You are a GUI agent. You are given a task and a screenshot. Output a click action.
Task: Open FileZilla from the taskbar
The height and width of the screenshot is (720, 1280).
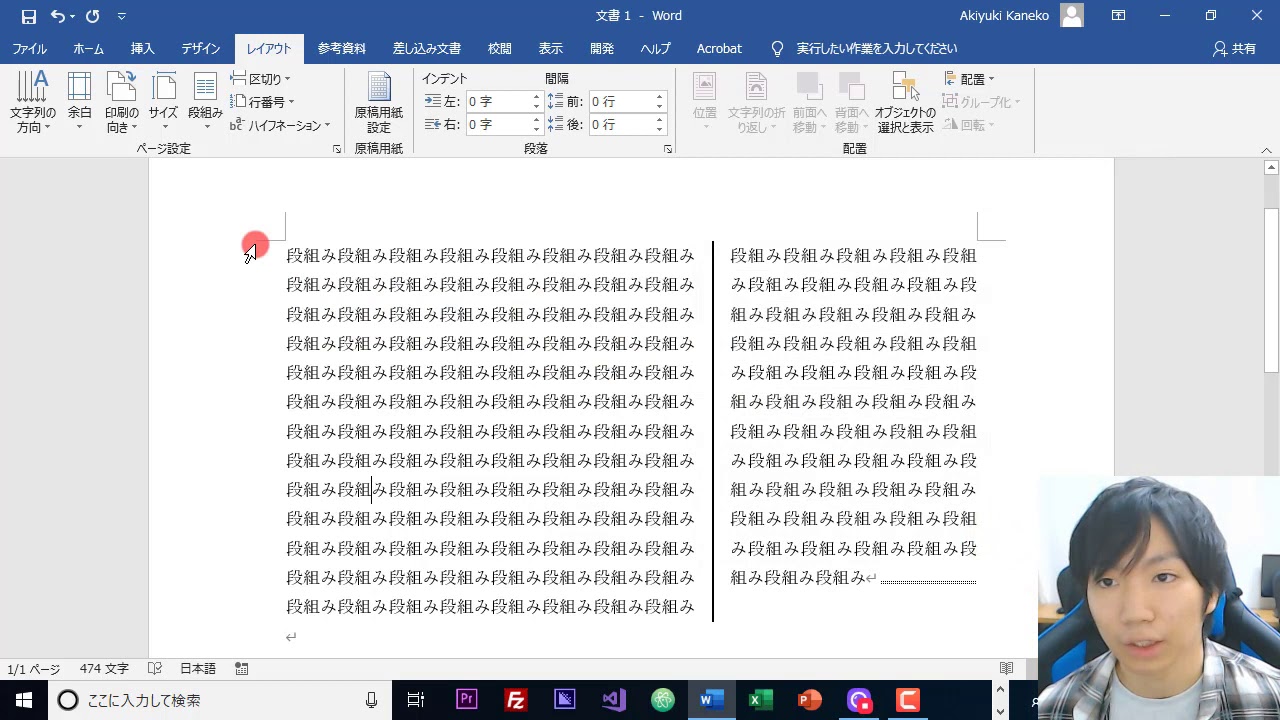(515, 700)
